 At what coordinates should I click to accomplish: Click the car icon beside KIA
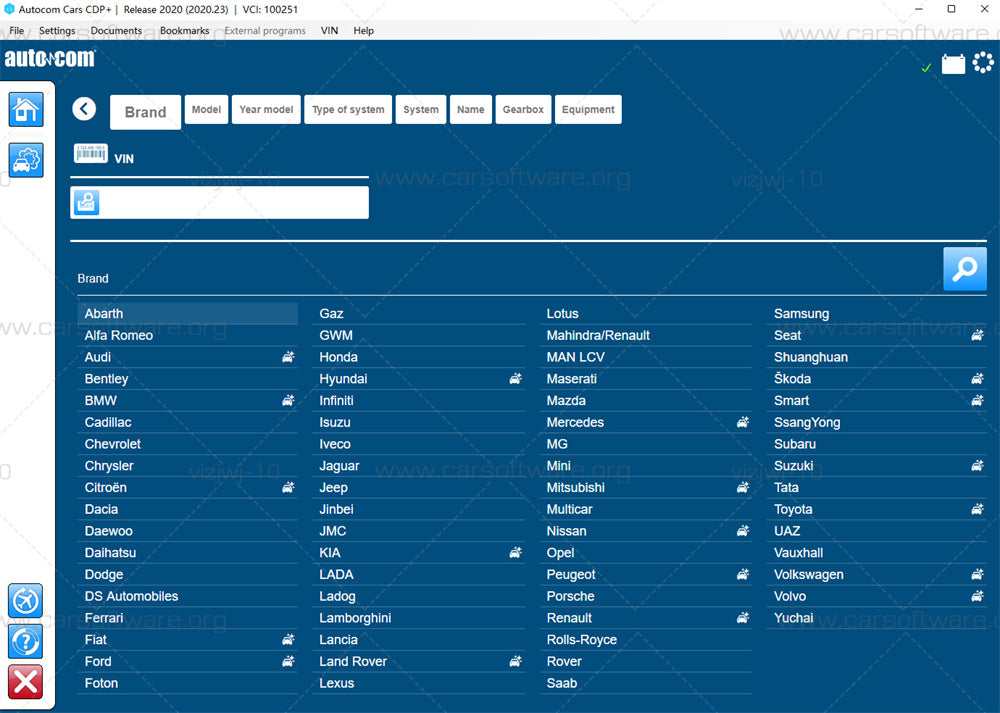click(515, 553)
